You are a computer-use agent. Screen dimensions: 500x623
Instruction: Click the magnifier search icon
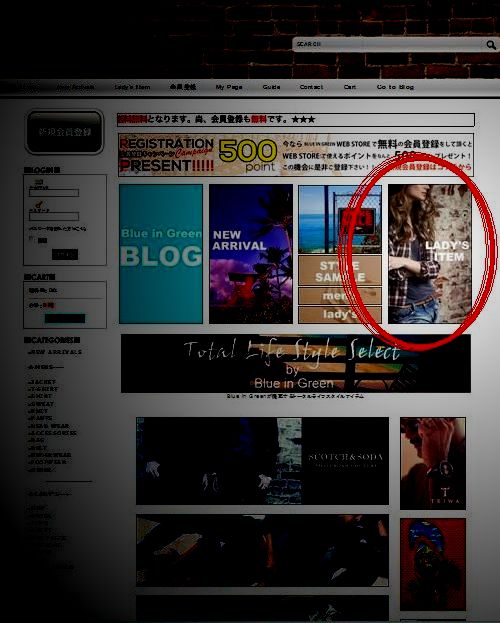(490, 45)
